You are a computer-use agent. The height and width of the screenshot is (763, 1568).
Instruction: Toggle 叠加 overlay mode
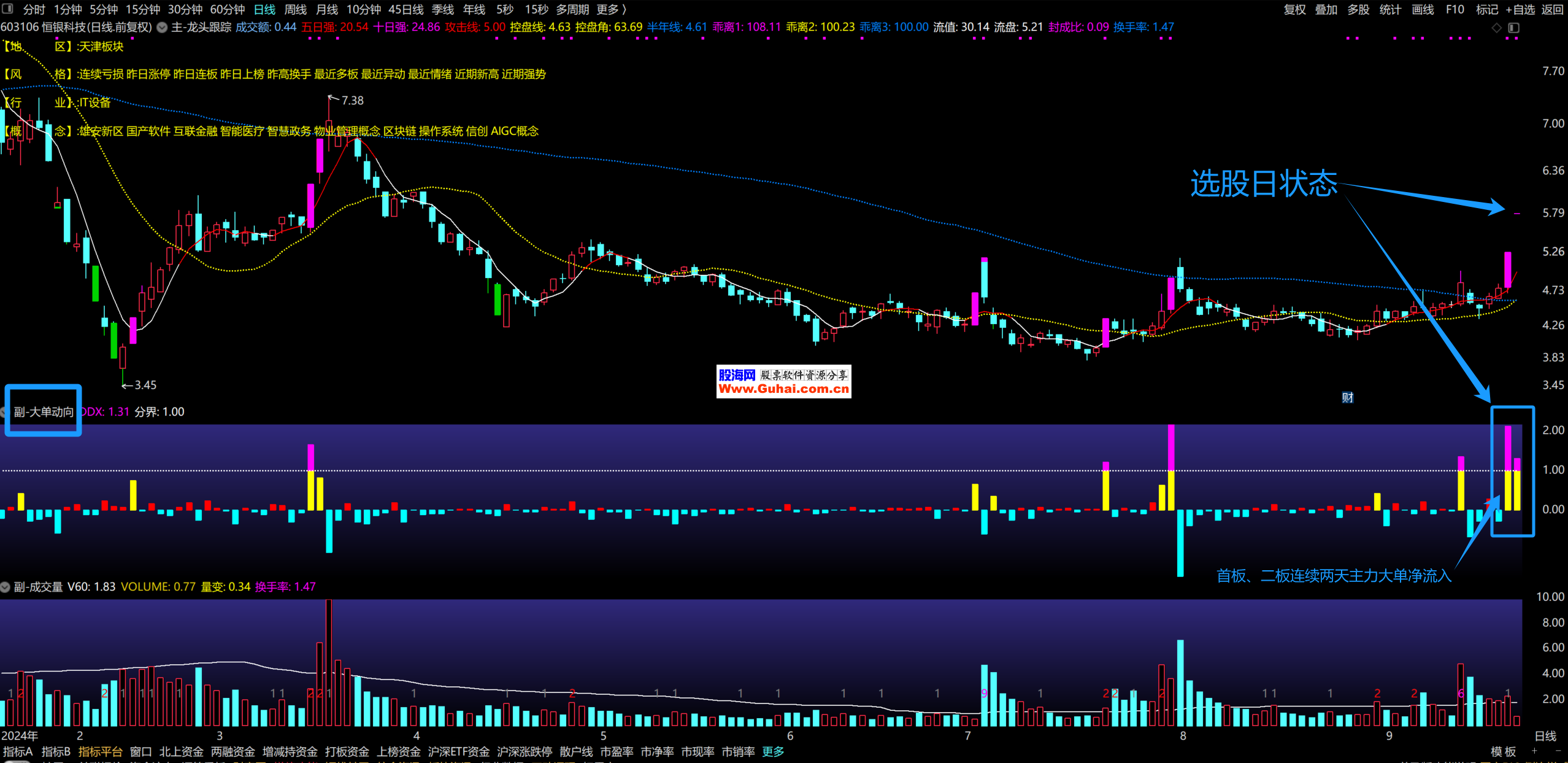[x=1326, y=9]
